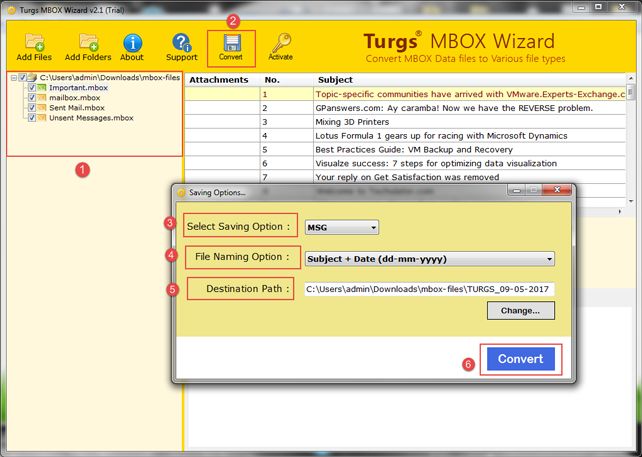The height and width of the screenshot is (457, 642).
Task: Uncheck the mailbox.mbox checkbox
Action: [x=32, y=98]
